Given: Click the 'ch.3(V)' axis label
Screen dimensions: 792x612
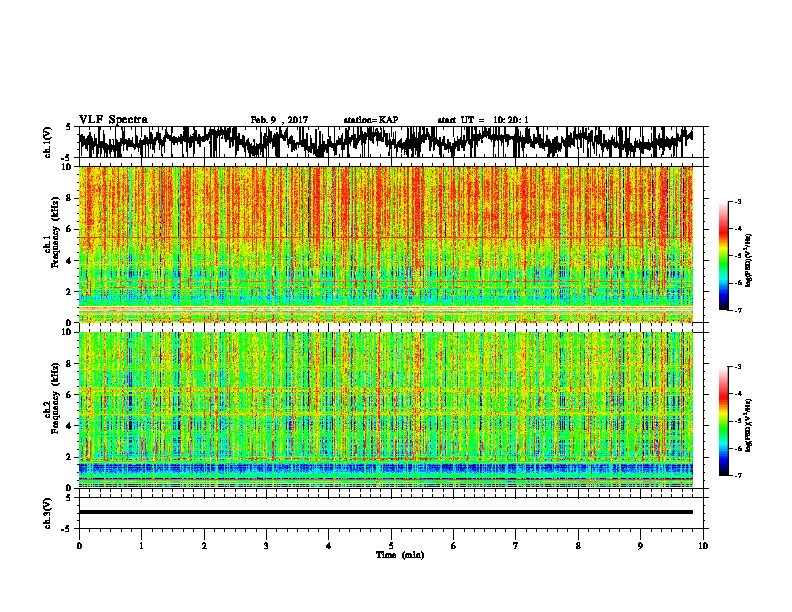Looking at the screenshot, I should coord(47,513).
